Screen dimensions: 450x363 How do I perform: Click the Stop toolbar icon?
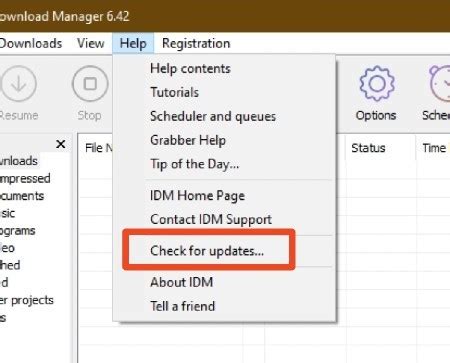click(x=90, y=84)
